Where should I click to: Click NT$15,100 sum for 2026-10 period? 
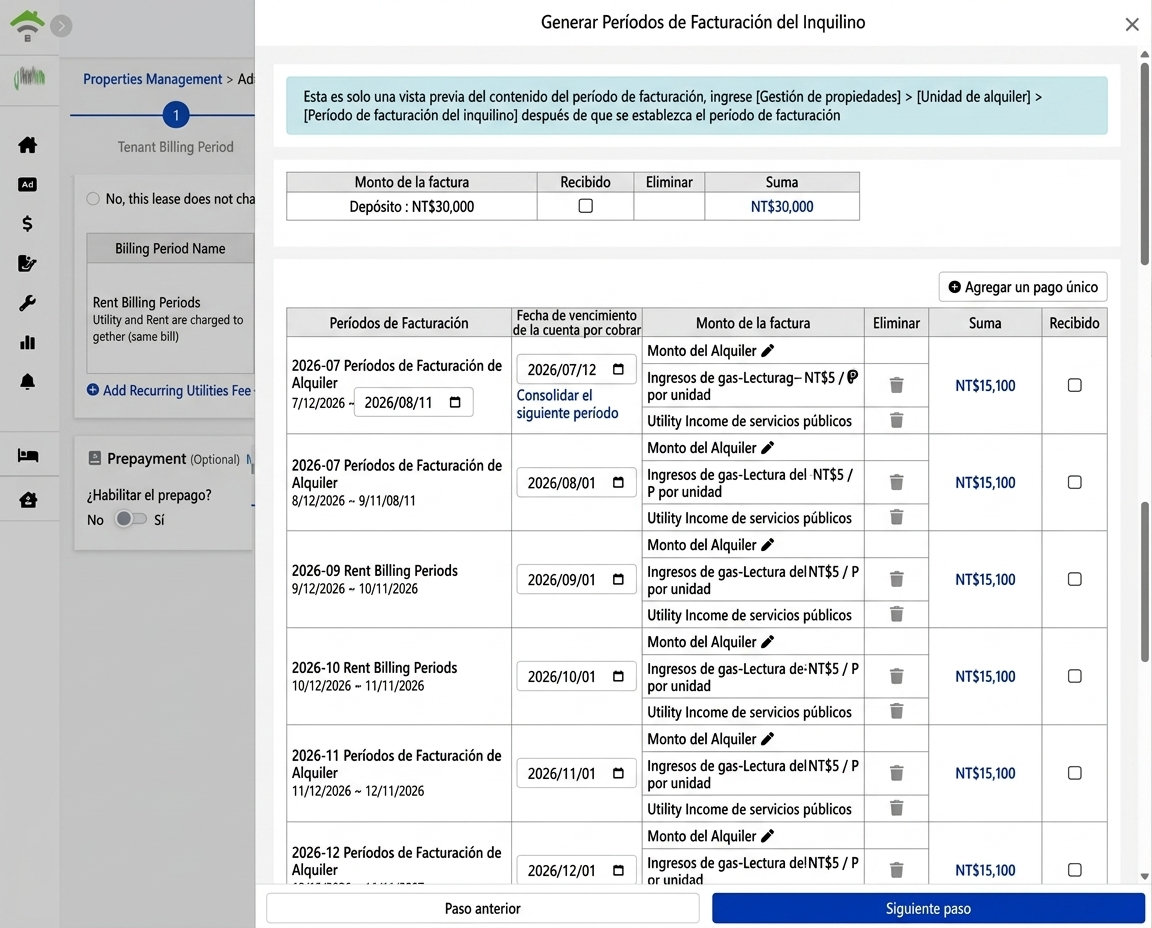(x=984, y=677)
